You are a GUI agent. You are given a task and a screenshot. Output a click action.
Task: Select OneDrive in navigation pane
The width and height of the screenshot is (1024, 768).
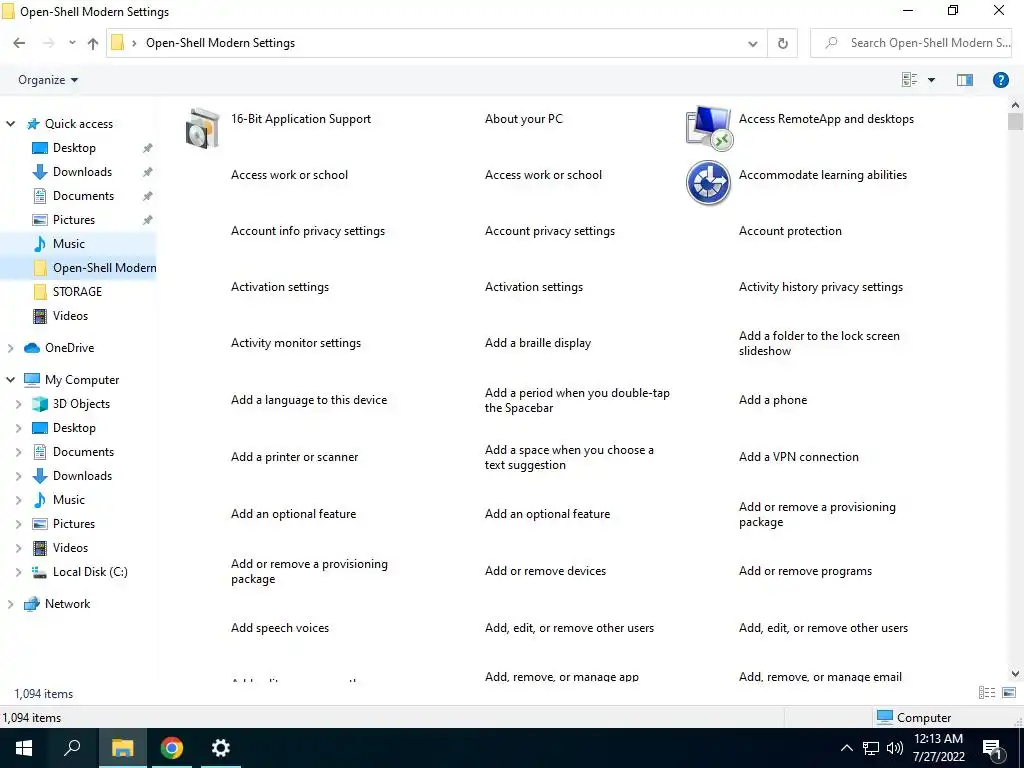[69, 348]
